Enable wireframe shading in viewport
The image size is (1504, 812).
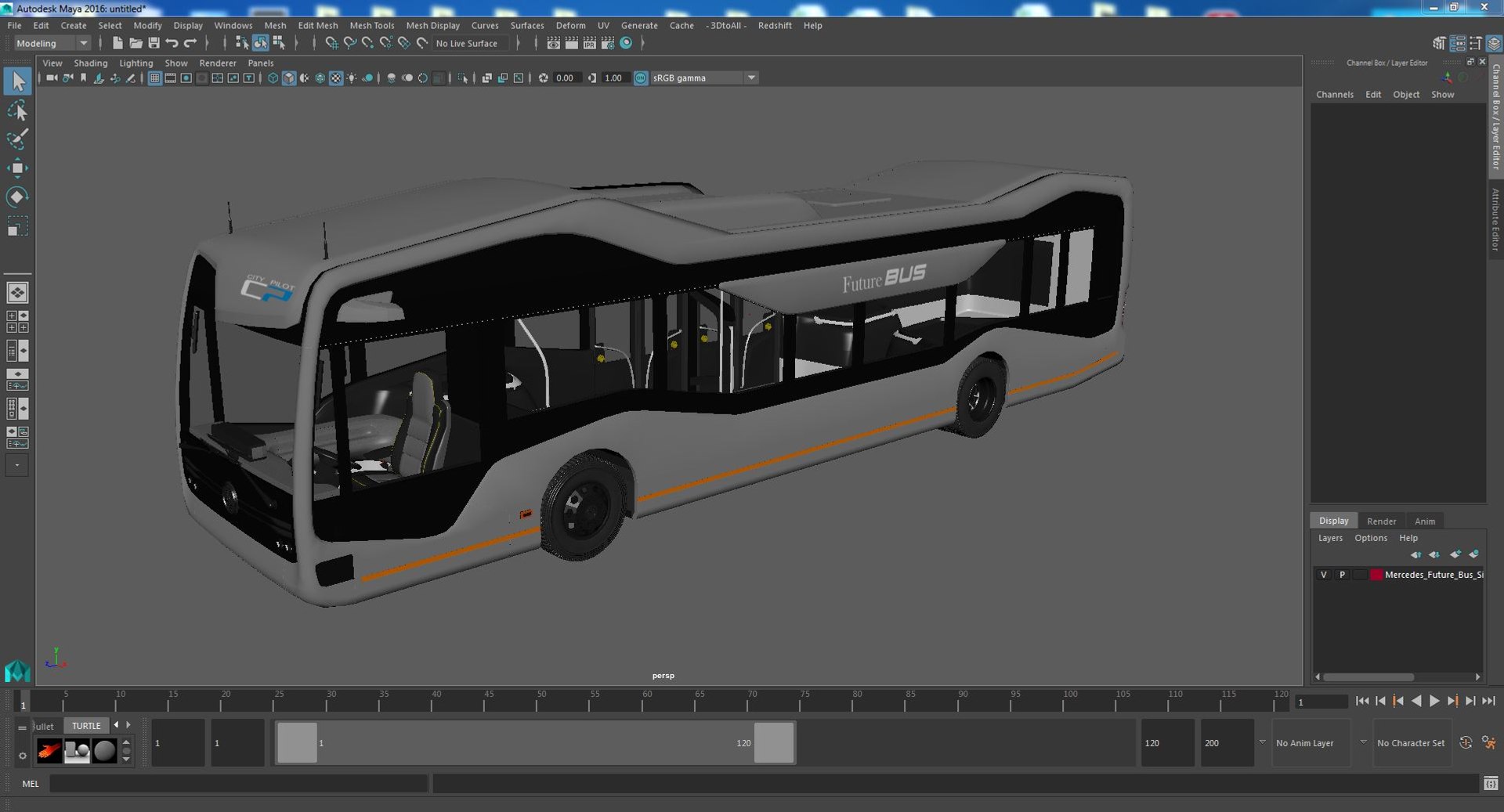[273, 78]
